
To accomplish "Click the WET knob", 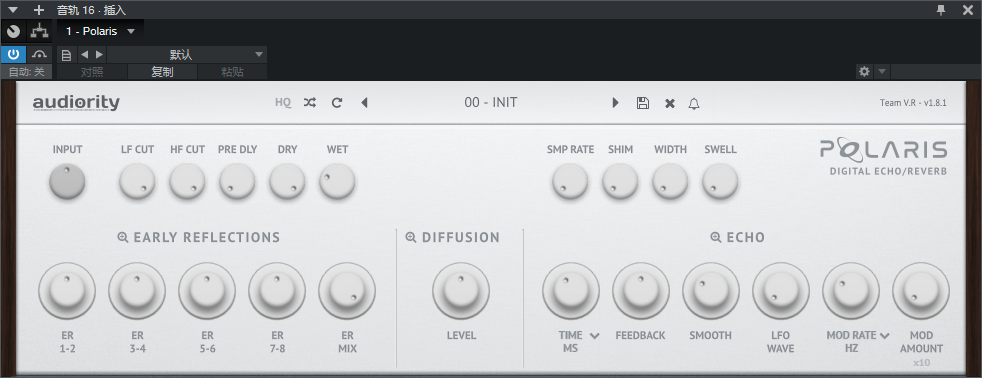I will 338,181.
